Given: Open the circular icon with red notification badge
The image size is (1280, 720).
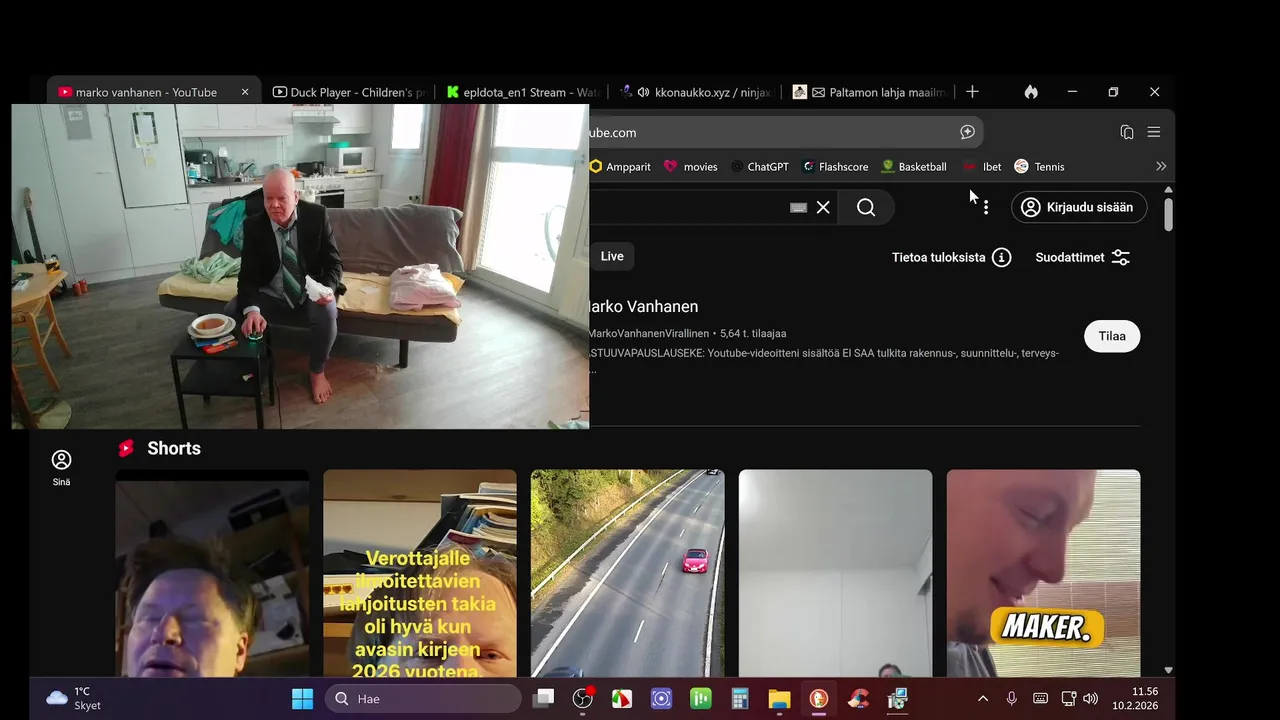Looking at the screenshot, I should (x=582, y=699).
